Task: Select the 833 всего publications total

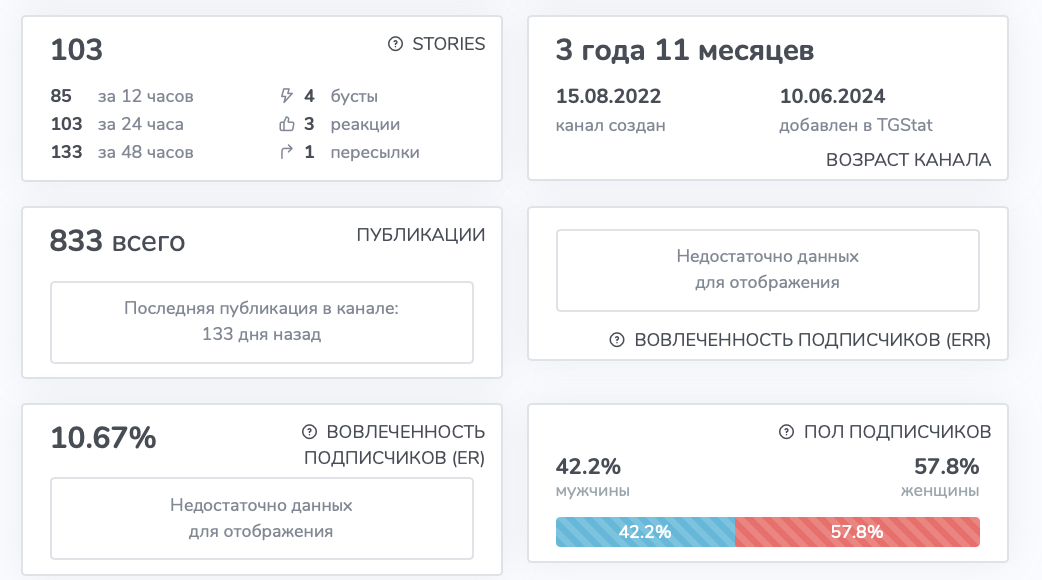Action: 117,241
